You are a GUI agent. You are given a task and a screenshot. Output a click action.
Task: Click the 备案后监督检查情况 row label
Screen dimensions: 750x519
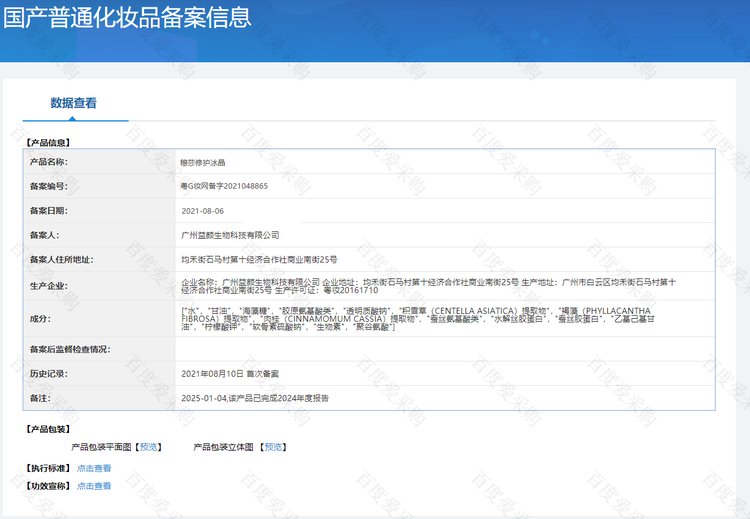coord(70,349)
